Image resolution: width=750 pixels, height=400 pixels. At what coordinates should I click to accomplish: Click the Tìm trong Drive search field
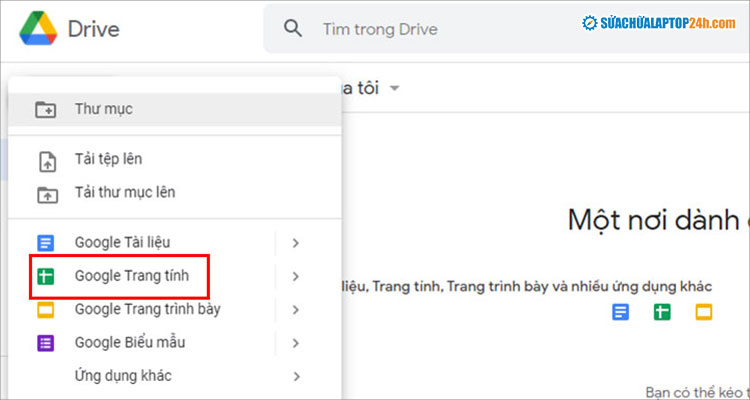coord(506,29)
